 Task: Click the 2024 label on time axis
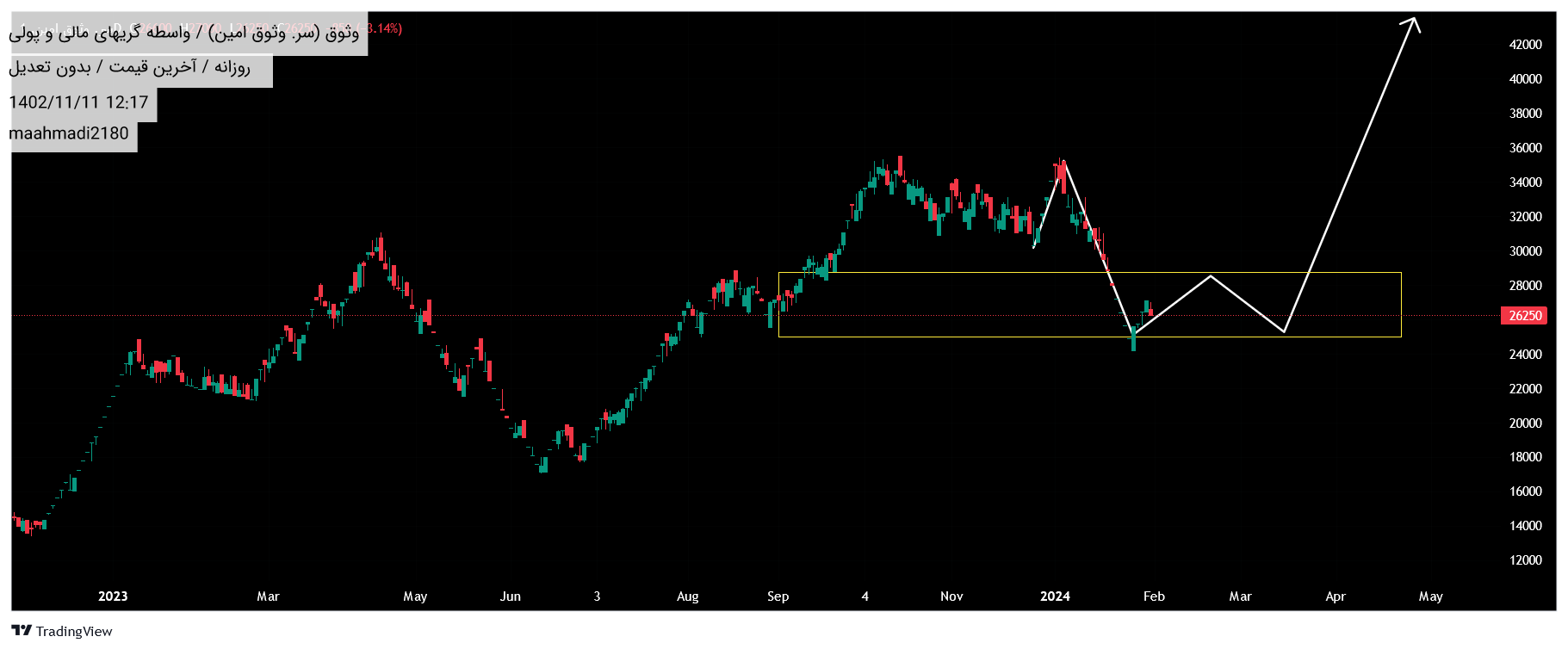[x=1055, y=596]
